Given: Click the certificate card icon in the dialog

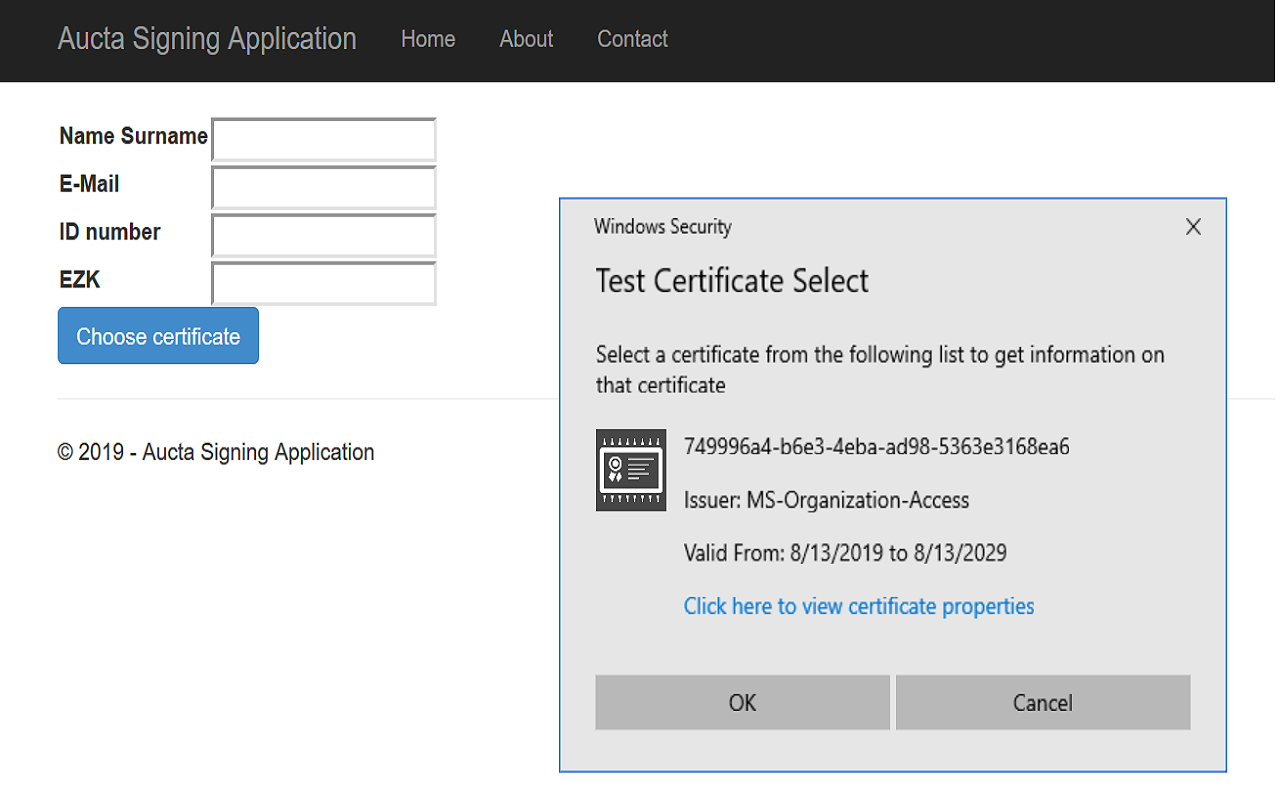Looking at the screenshot, I should pyautogui.click(x=631, y=470).
